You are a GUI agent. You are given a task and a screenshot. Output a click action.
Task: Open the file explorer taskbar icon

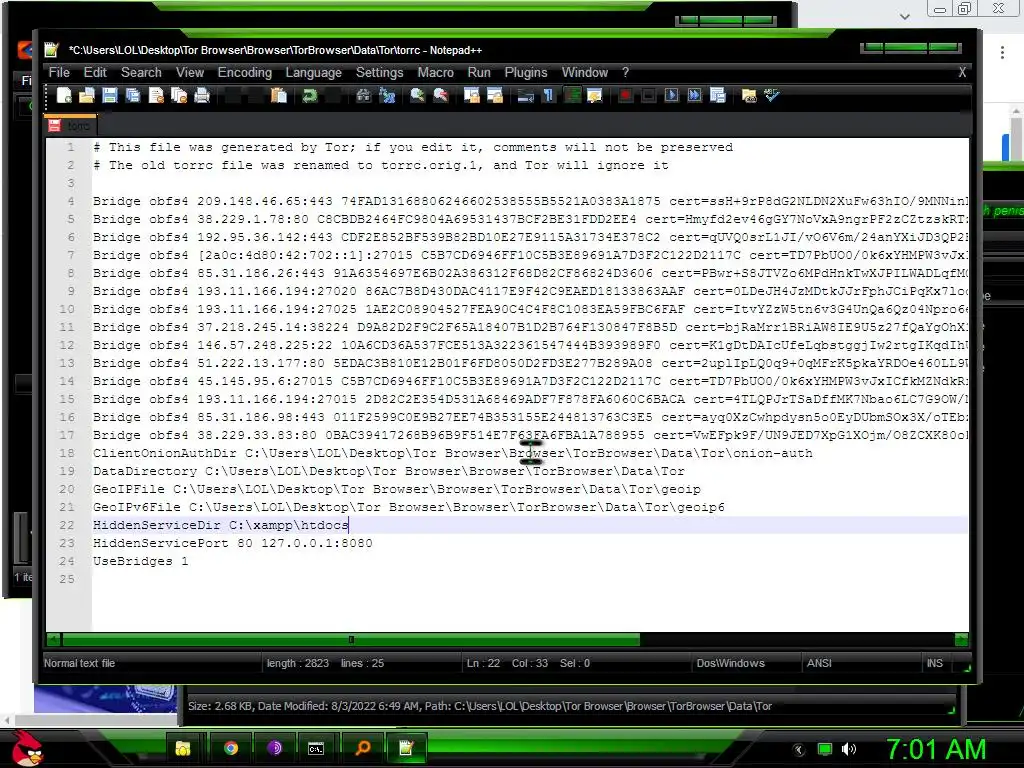(x=183, y=748)
